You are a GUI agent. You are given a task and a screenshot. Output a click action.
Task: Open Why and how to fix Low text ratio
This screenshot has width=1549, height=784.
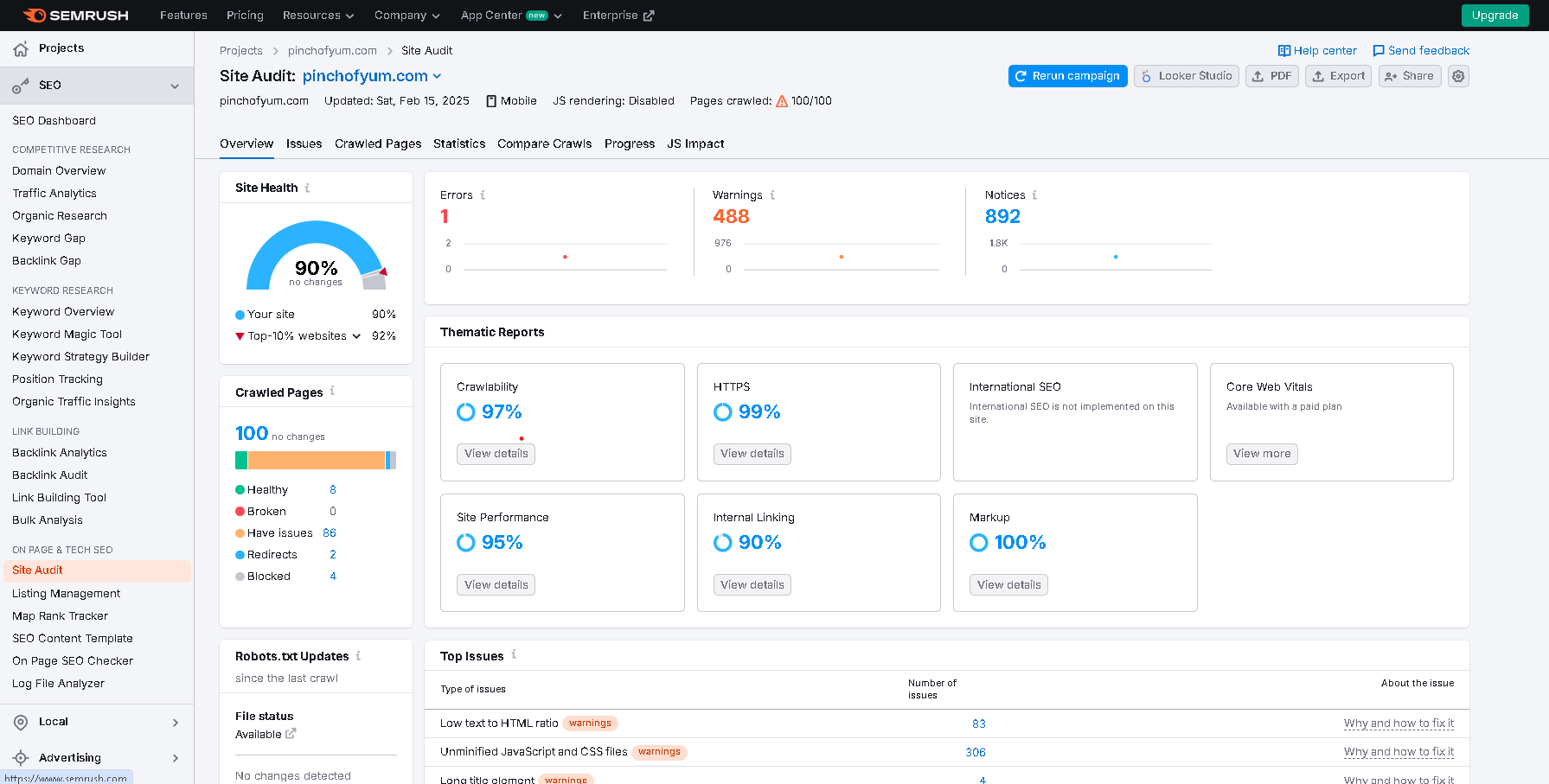click(x=1399, y=723)
